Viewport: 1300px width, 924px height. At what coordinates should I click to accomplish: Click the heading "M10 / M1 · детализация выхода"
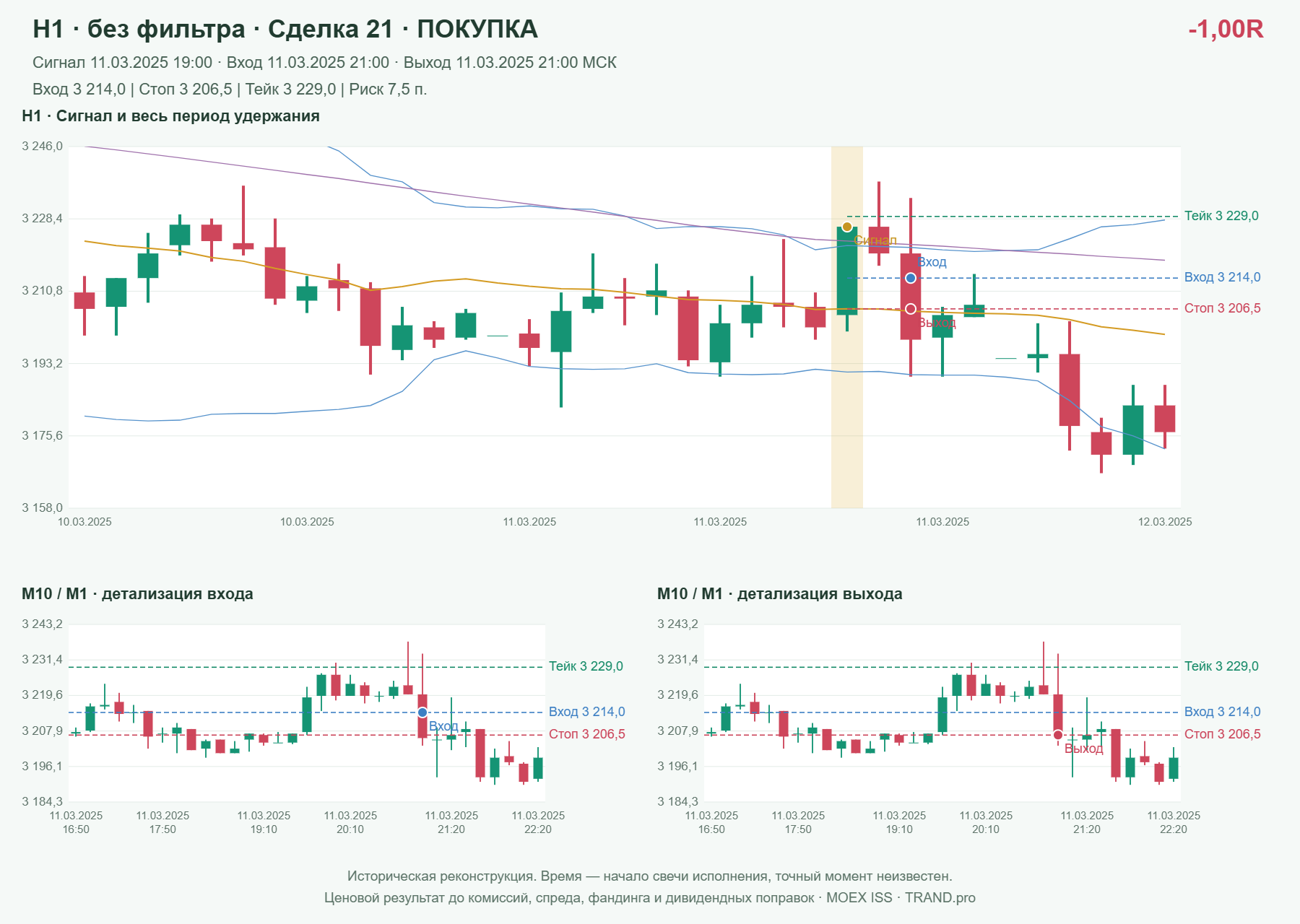(779, 594)
